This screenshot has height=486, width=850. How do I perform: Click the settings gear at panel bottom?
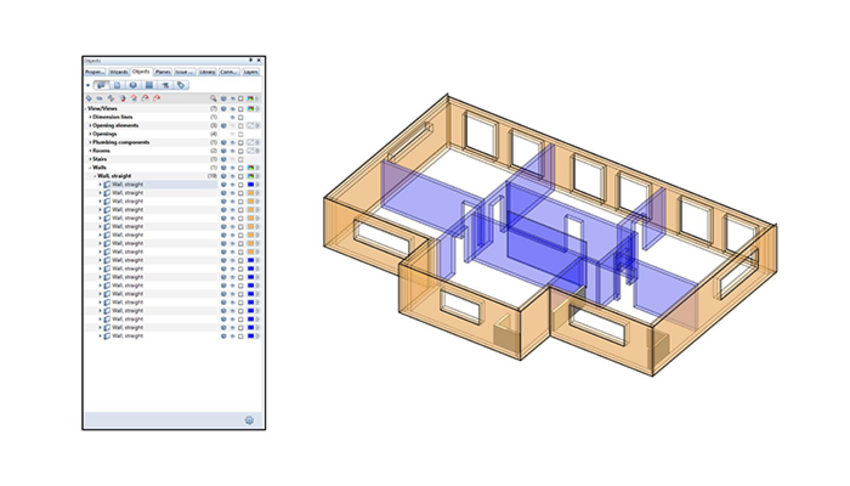[x=249, y=420]
